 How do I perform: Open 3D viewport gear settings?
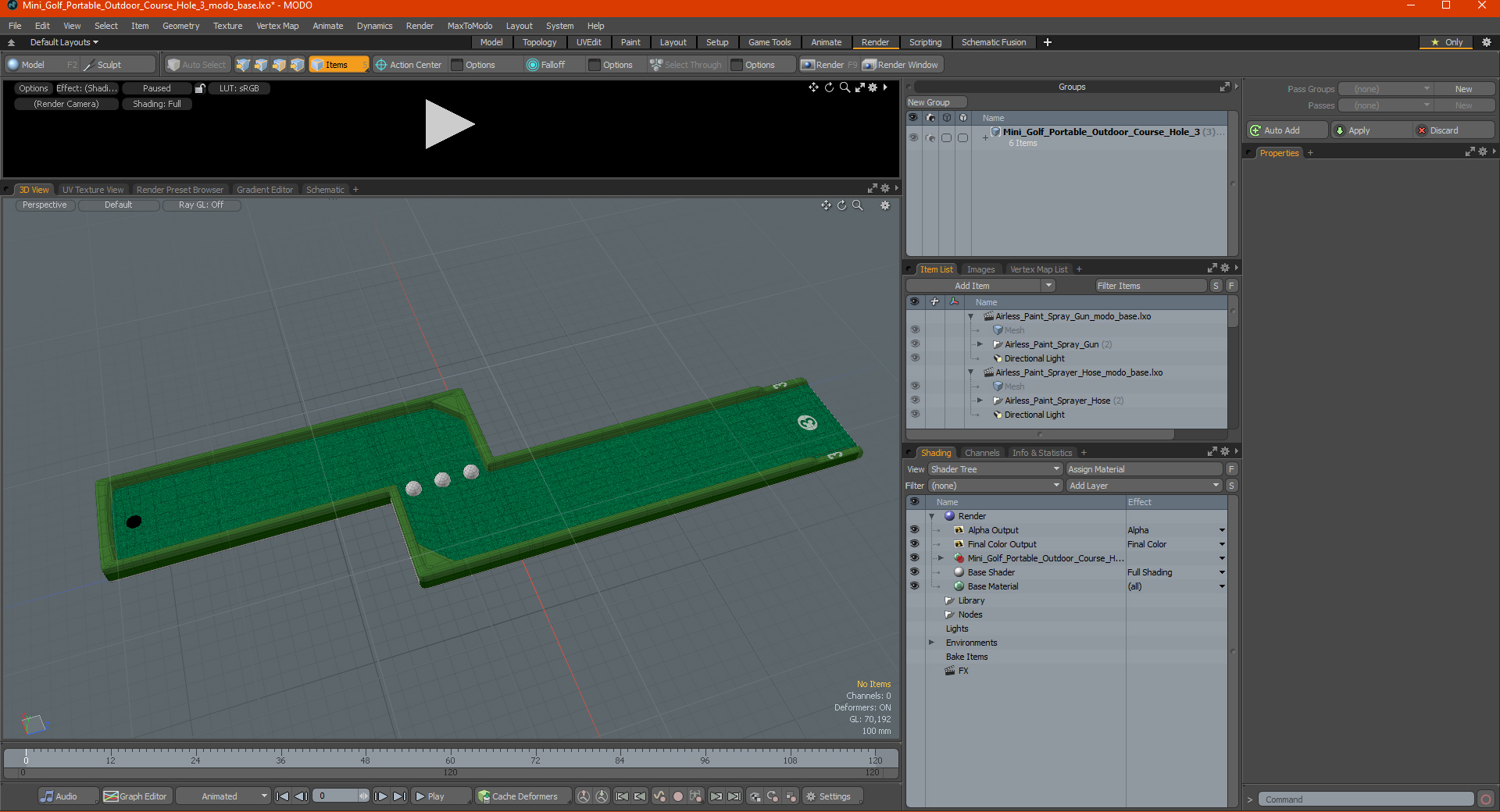click(x=885, y=205)
